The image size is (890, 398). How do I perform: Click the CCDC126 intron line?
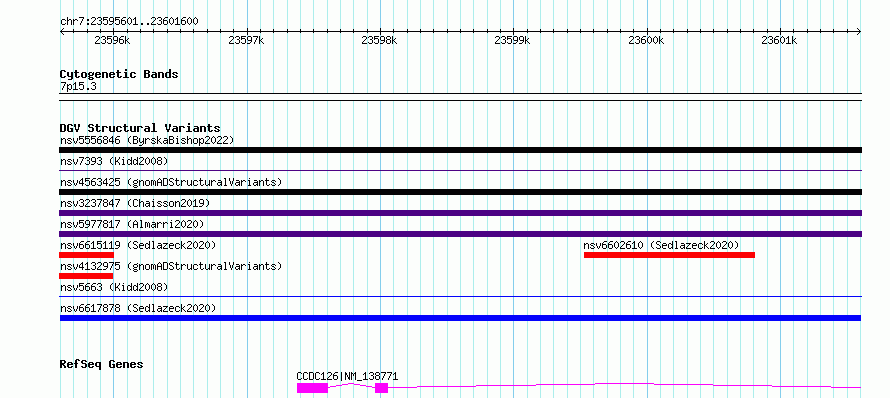[624, 385]
